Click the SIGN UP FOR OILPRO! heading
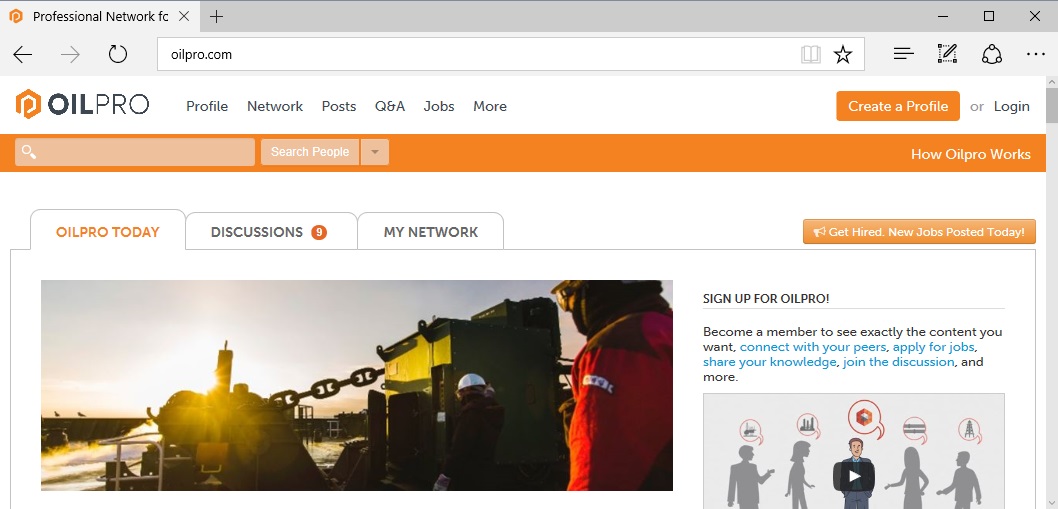This screenshot has width=1058, height=509. [766, 298]
